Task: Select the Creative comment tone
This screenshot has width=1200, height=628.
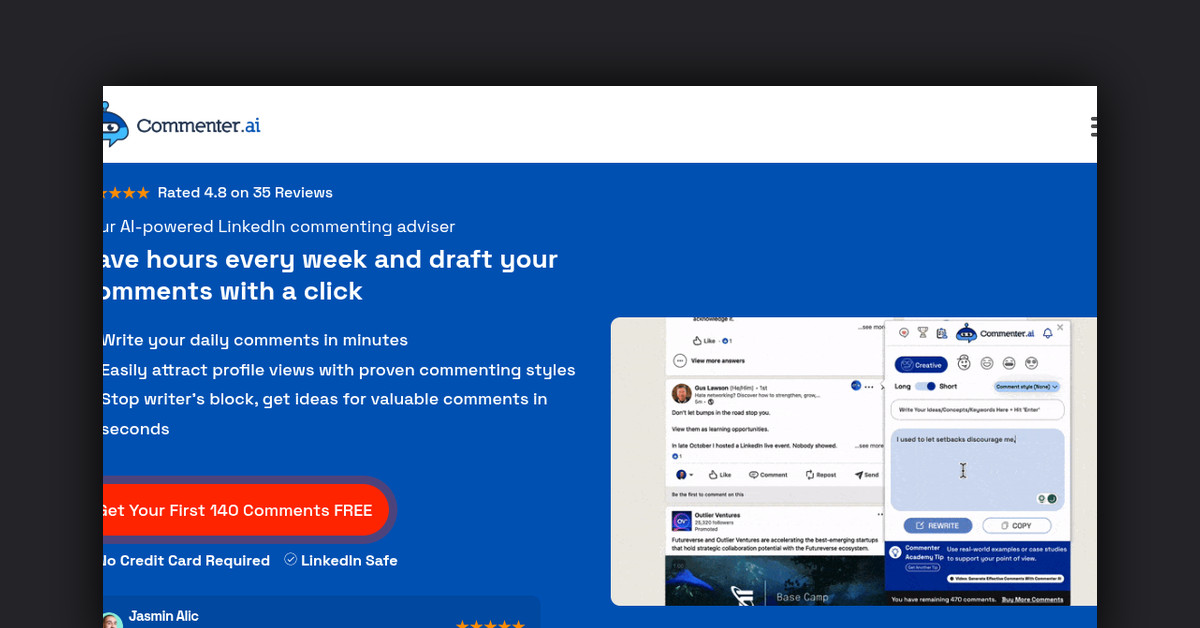Action: tap(921, 365)
